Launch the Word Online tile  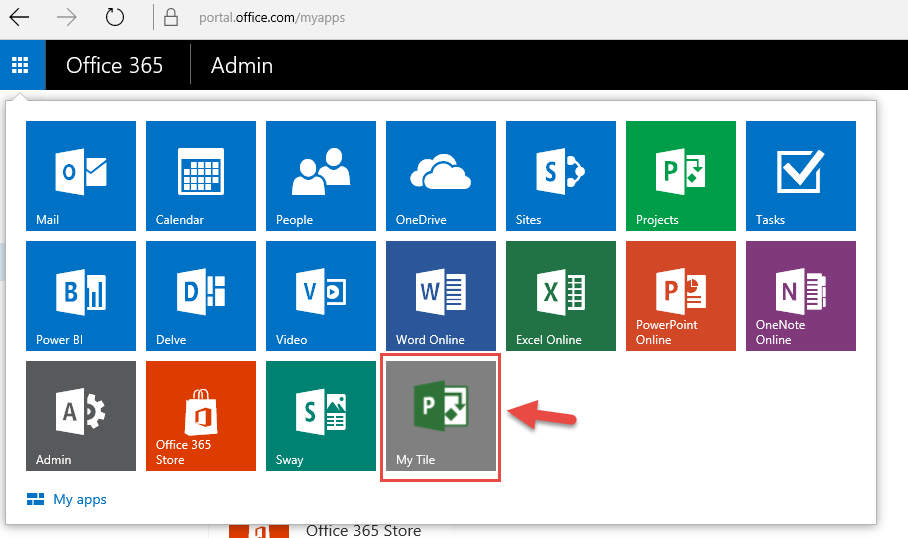coord(441,296)
